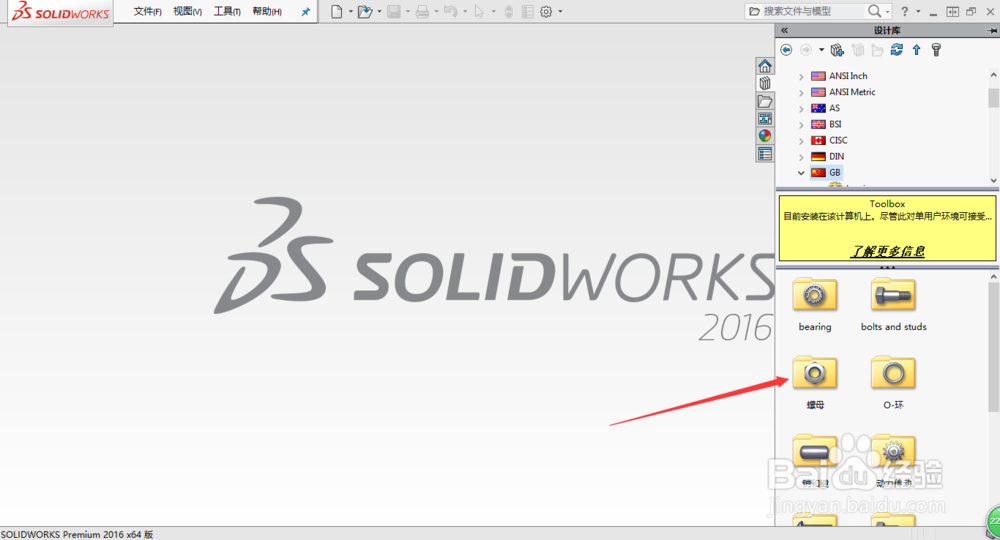Open the 视图(V) menu
Viewport: 1000px width, 540px height.
[x=188, y=11]
